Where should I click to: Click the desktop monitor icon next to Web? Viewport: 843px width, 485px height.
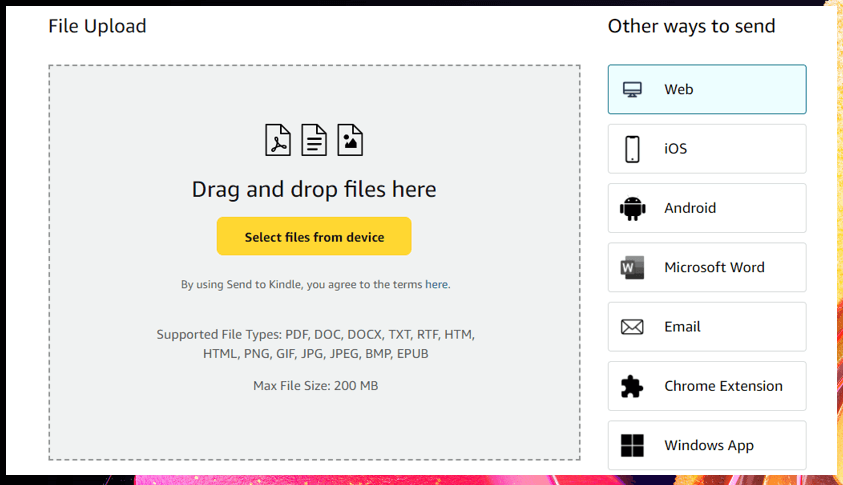[x=632, y=89]
